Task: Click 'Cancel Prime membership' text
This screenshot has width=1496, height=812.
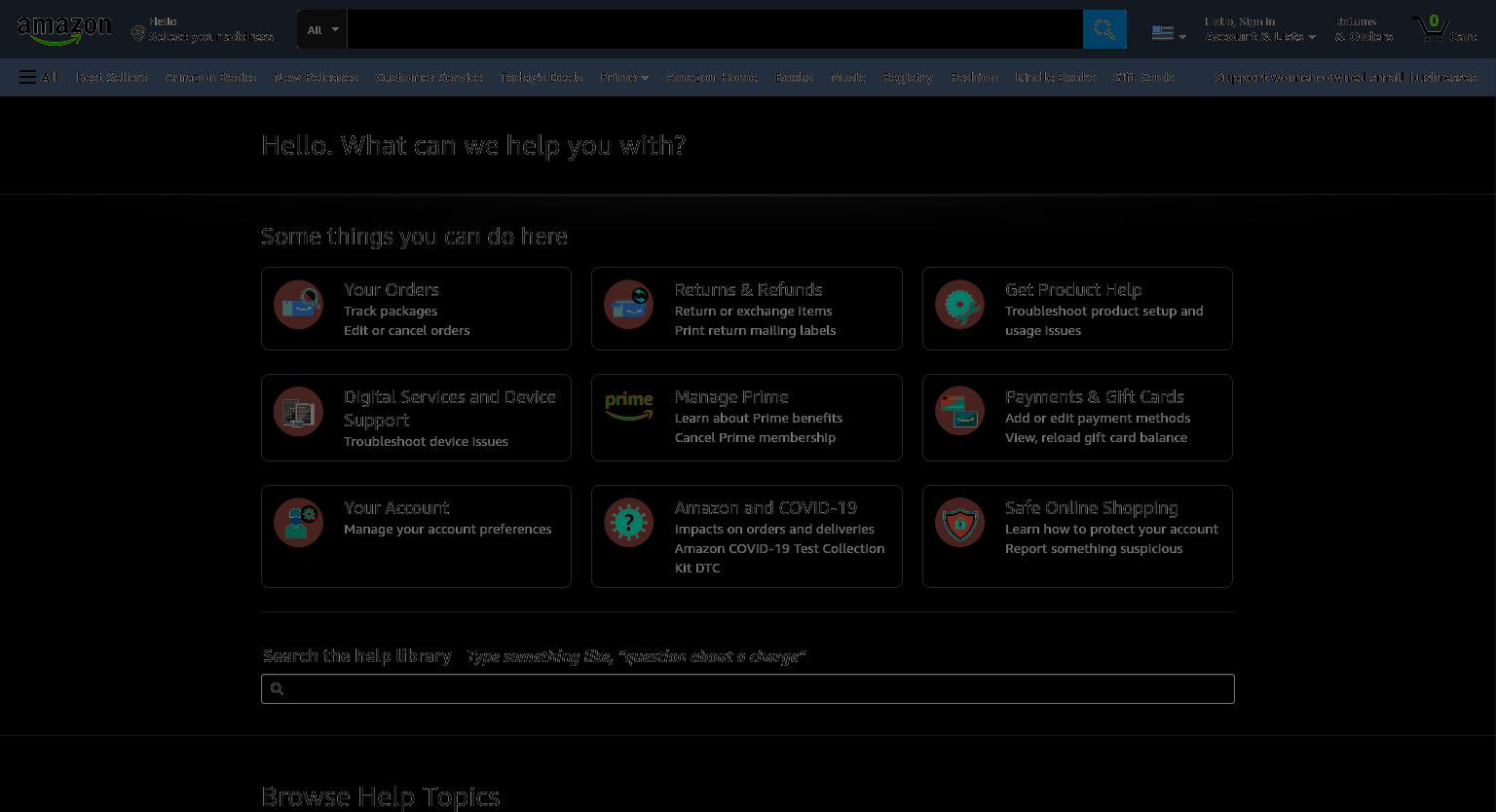Action: (756, 438)
